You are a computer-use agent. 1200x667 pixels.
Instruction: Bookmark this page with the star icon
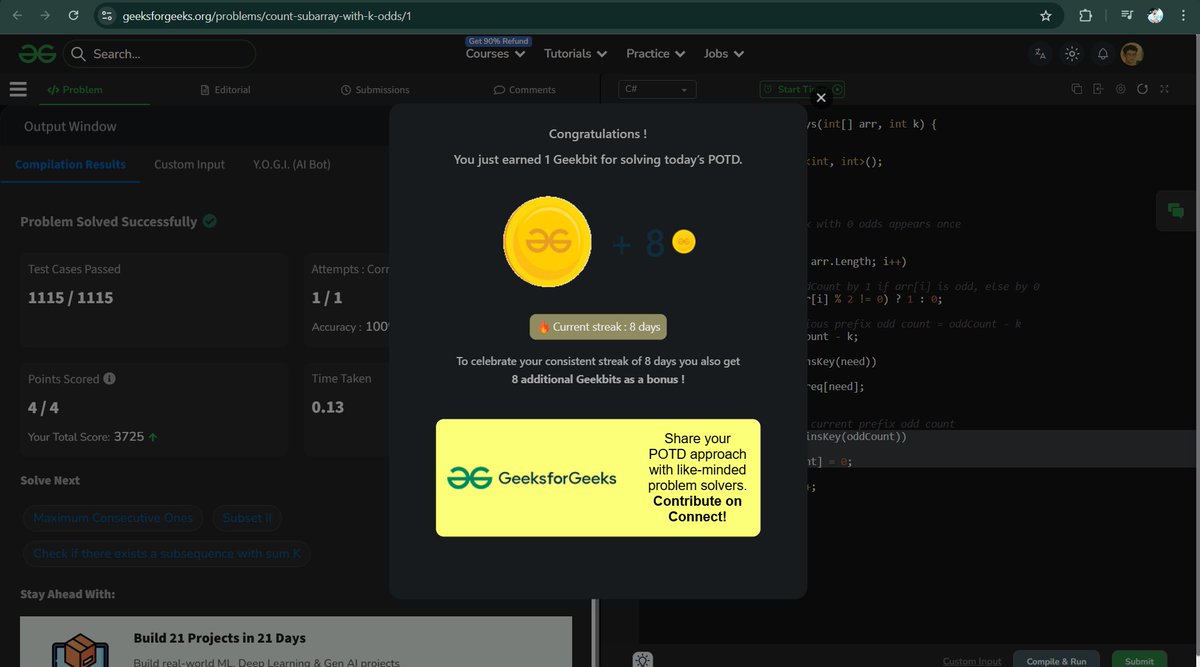tap(1046, 16)
